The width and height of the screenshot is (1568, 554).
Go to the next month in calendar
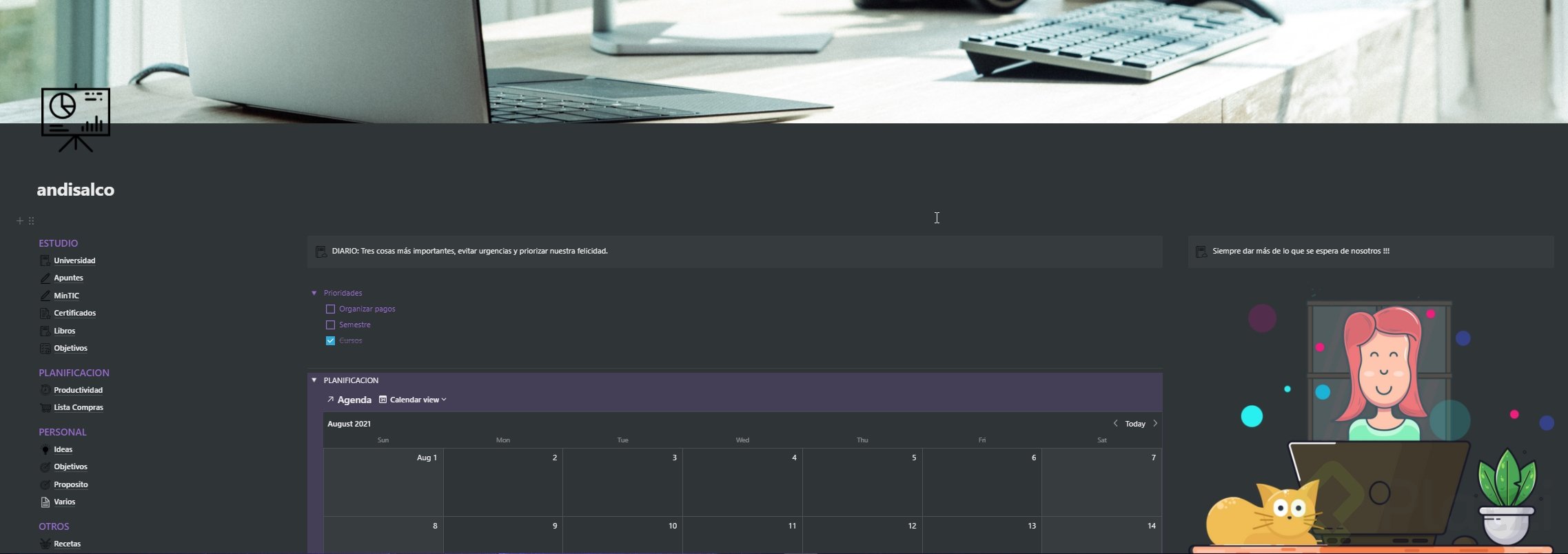pos(1155,424)
